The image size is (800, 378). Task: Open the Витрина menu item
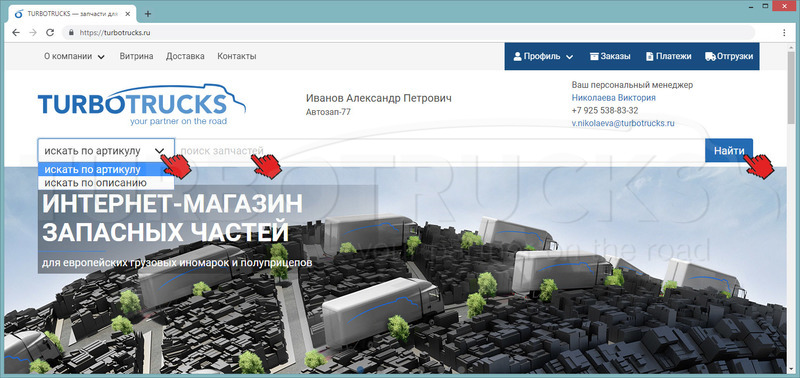click(136, 56)
